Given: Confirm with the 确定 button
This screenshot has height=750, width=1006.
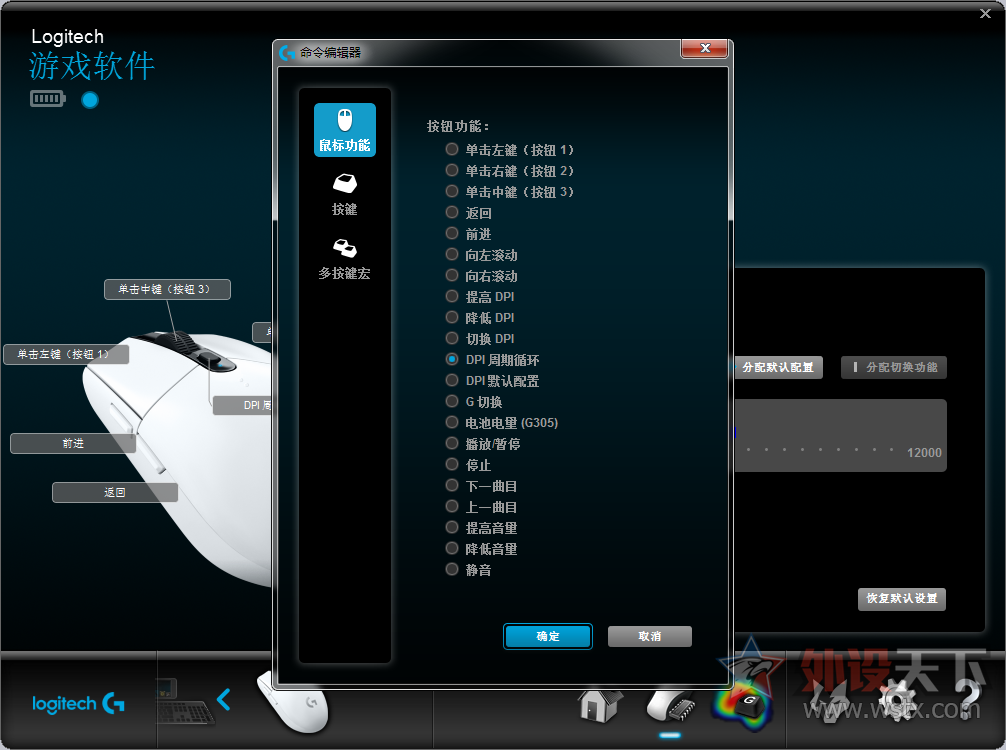Looking at the screenshot, I should [x=547, y=636].
